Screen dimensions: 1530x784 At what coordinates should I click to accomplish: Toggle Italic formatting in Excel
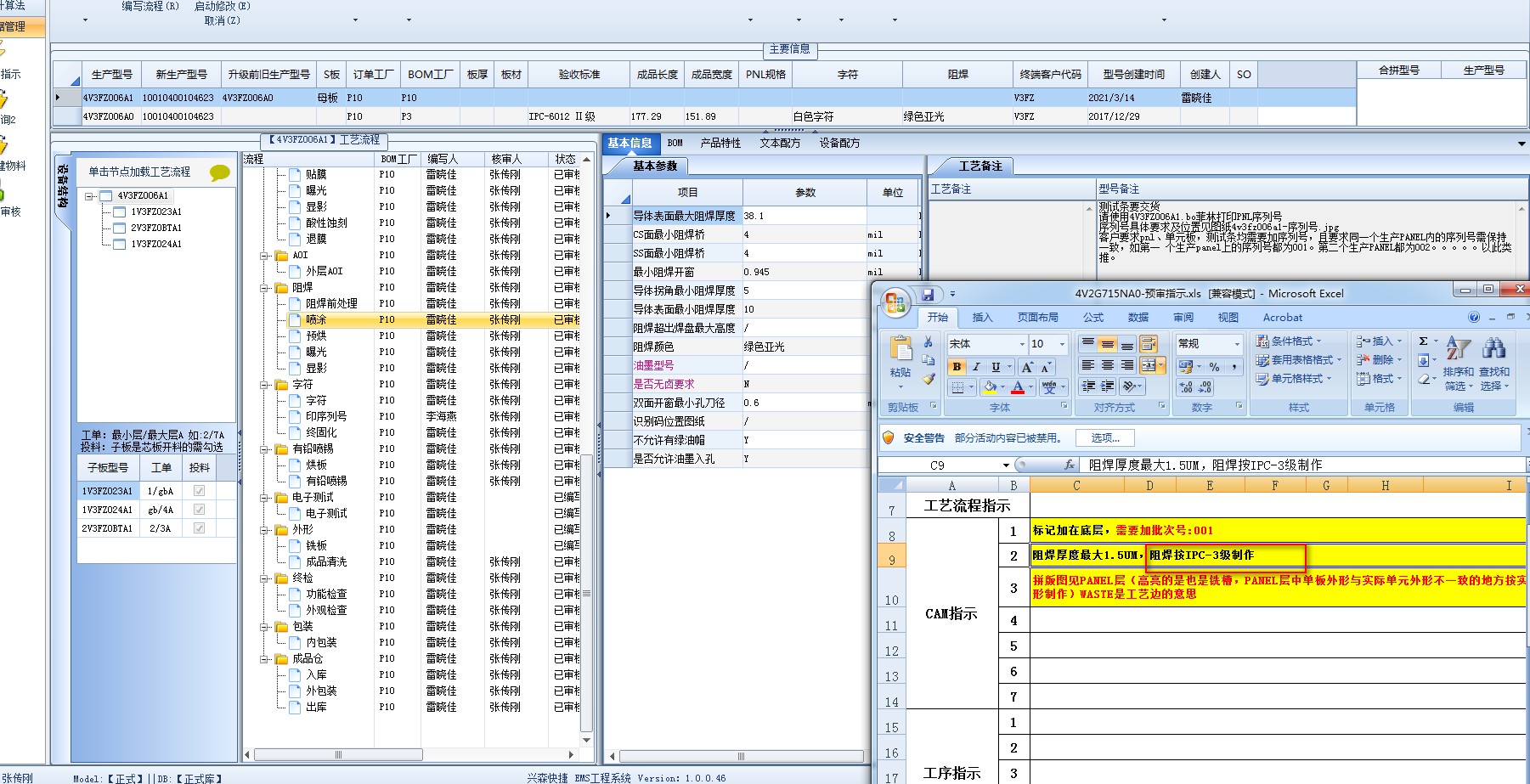coord(976,367)
